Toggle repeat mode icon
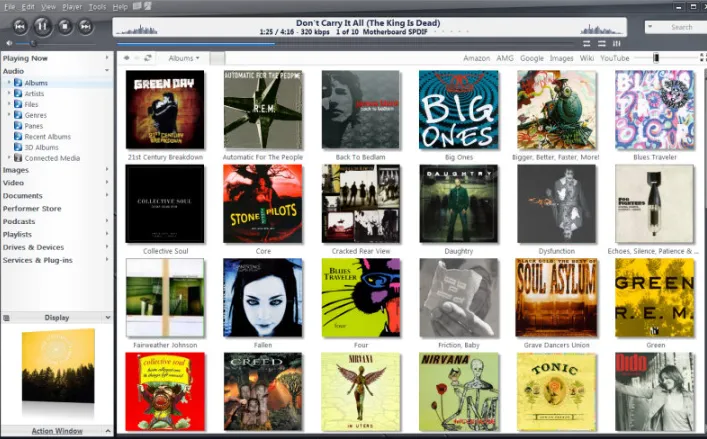The width and height of the screenshot is (707, 439). (586, 44)
